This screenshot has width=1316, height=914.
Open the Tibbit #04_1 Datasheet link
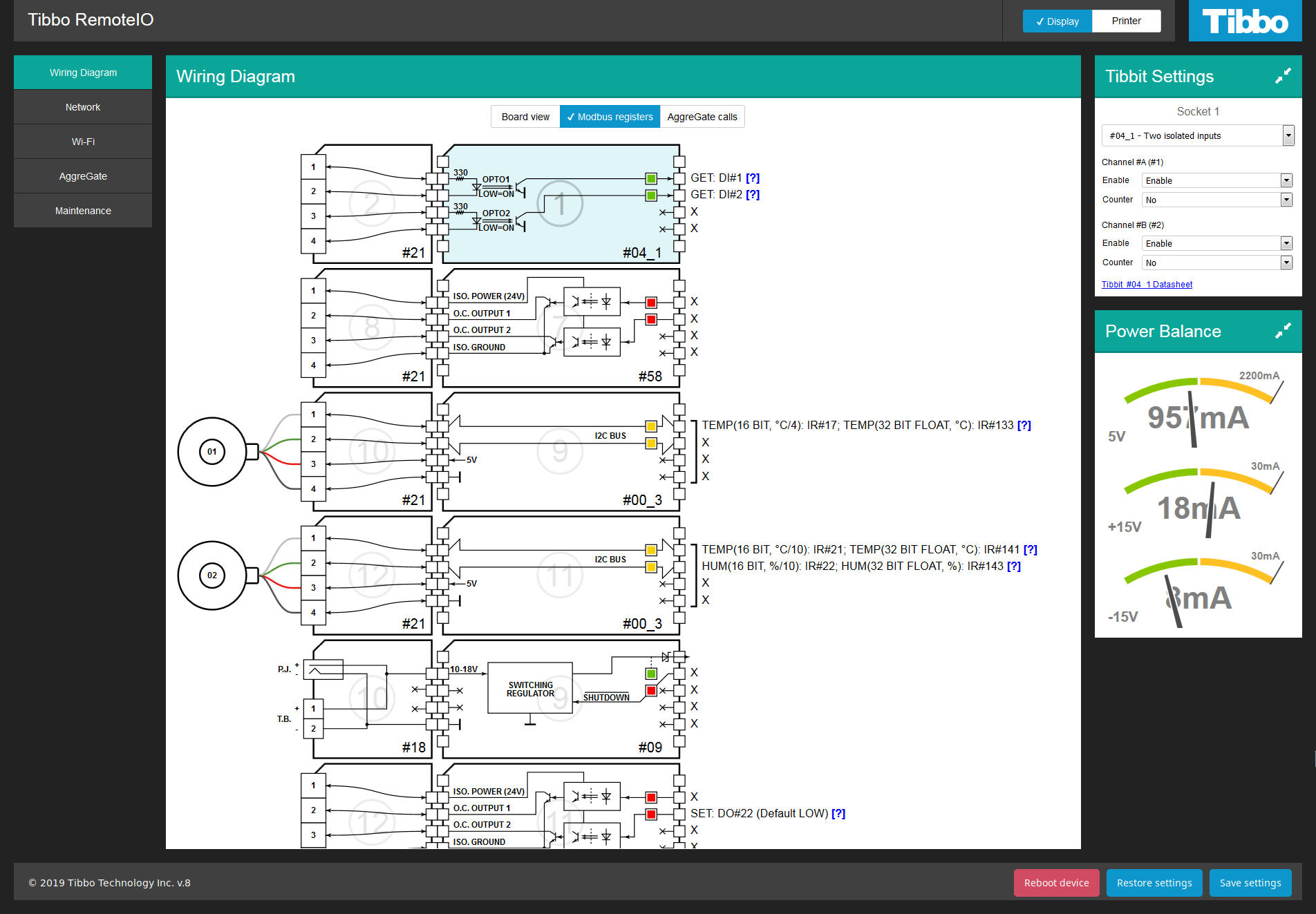click(x=1147, y=285)
